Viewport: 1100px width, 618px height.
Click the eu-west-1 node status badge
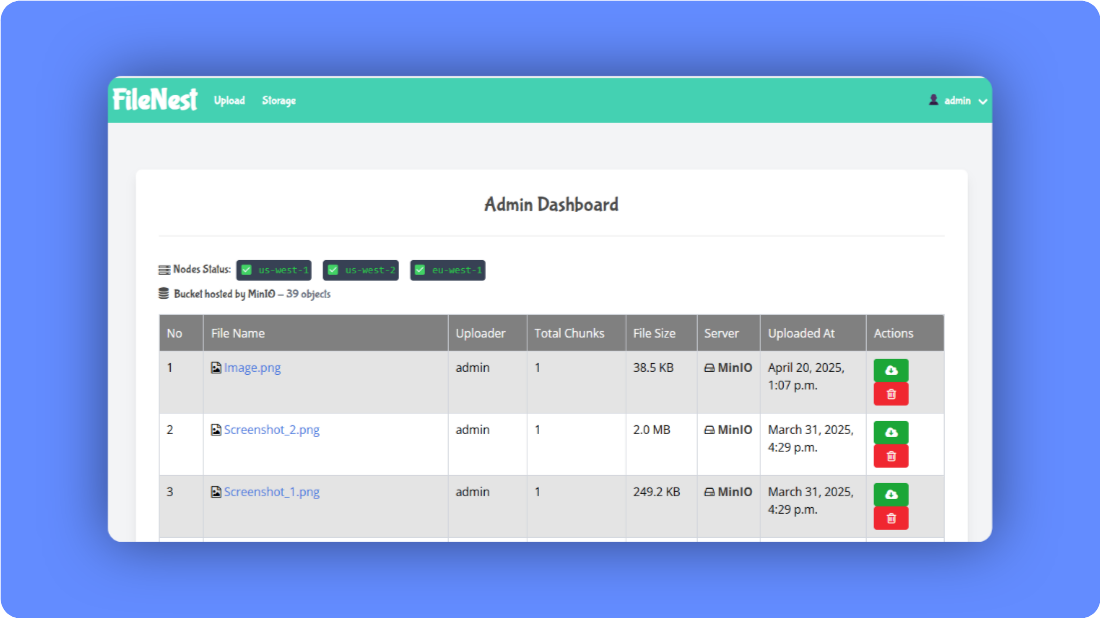448,270
